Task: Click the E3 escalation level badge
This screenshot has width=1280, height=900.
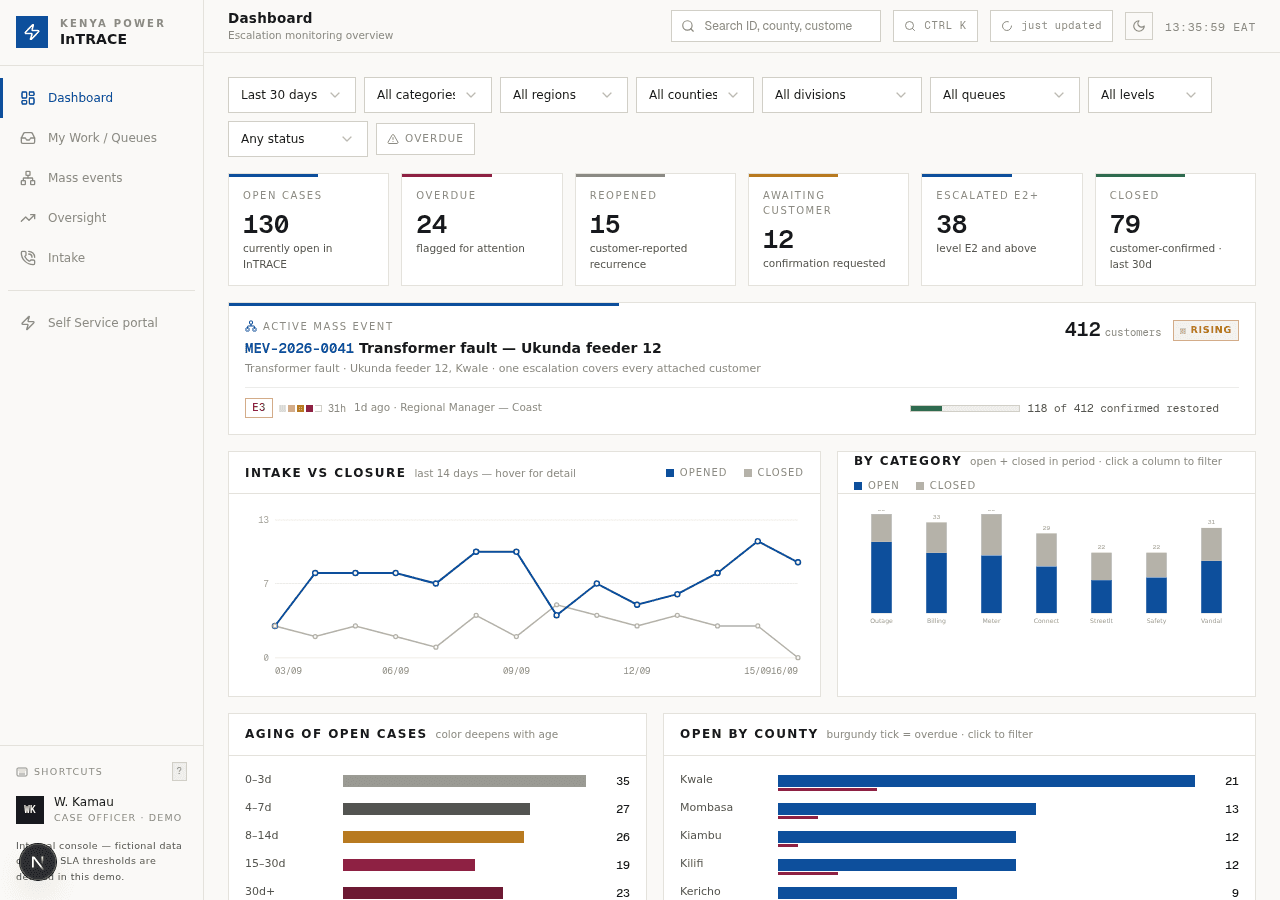Action: point(259,408)
